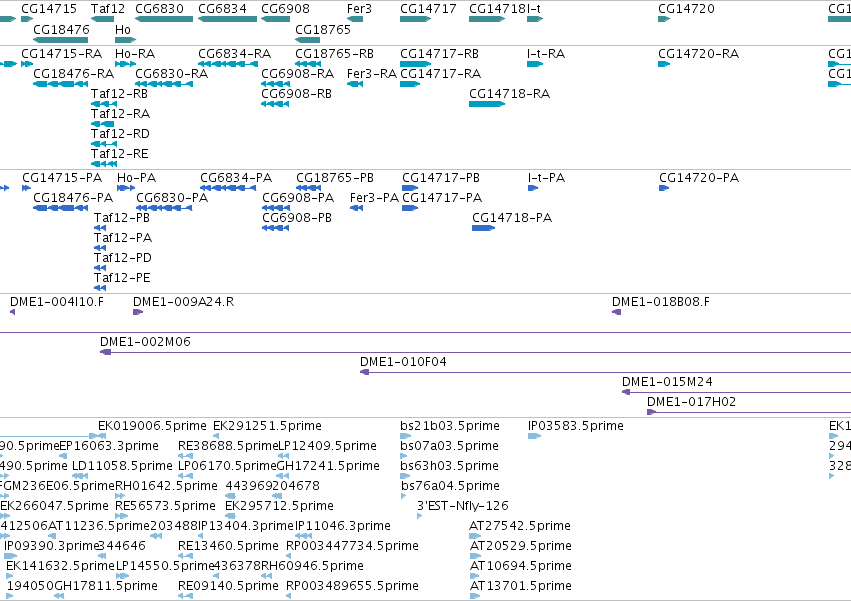
Task: Click protein CG14717-PB label
Action: click(441, 178)
